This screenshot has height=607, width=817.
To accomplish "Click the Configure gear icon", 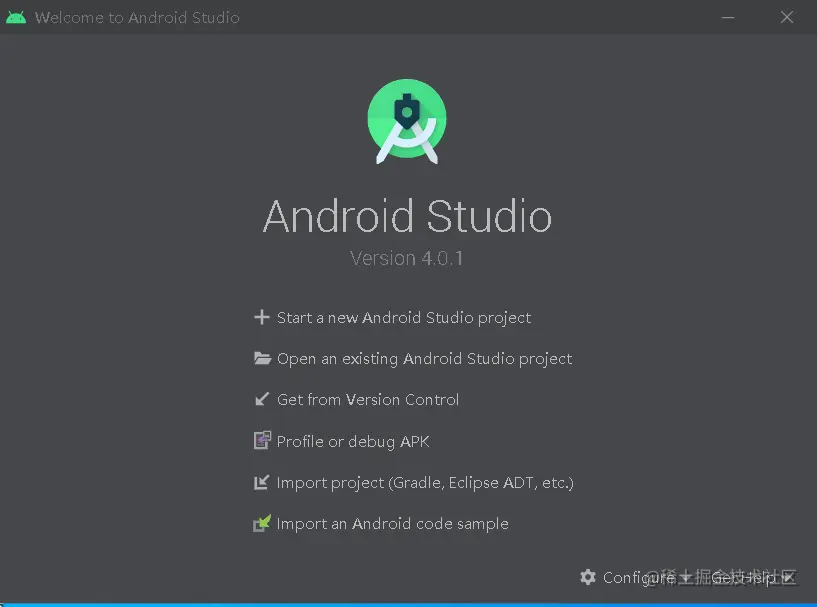I will coord(588,577).
